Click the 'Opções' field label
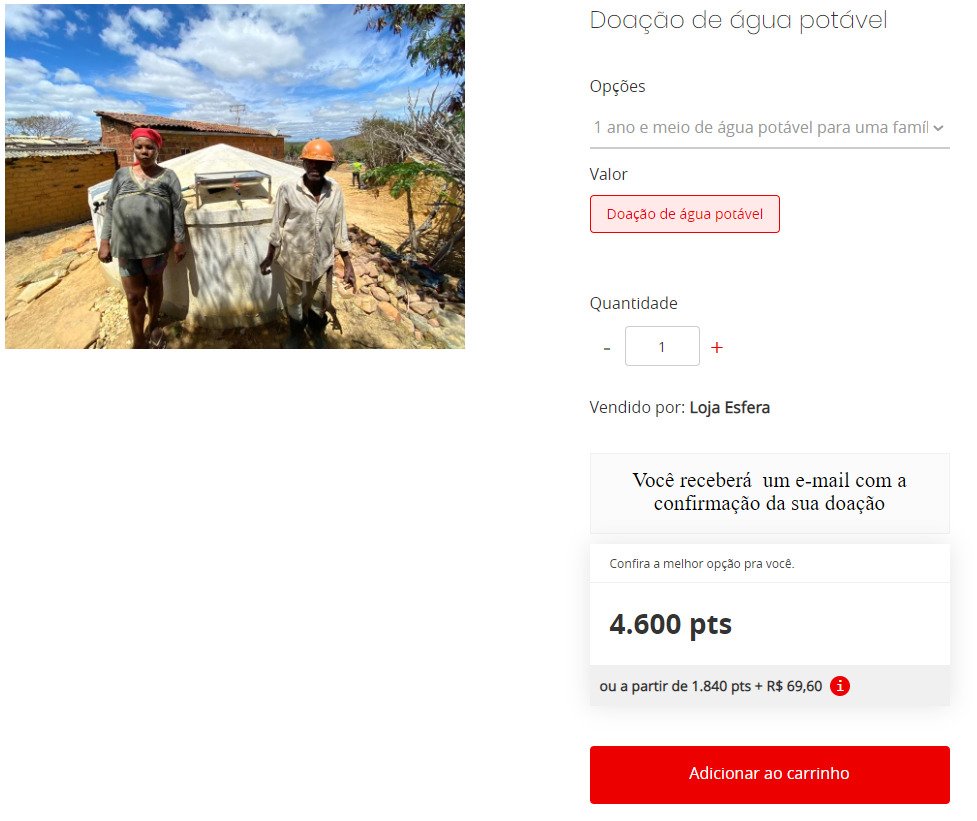The image size is (977, 821). point(617,86)
